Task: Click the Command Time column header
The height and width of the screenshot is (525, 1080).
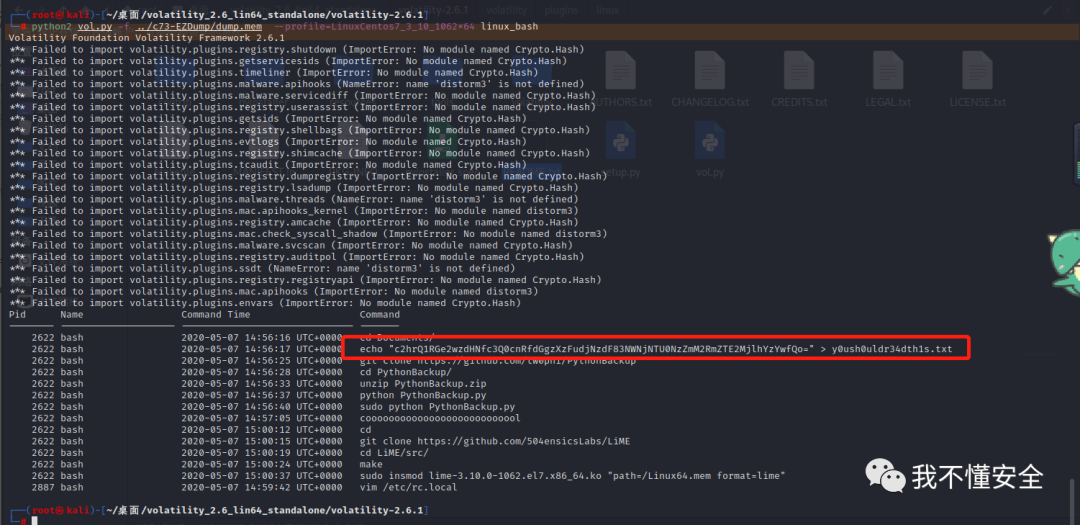Action: (x=216, y=314)
